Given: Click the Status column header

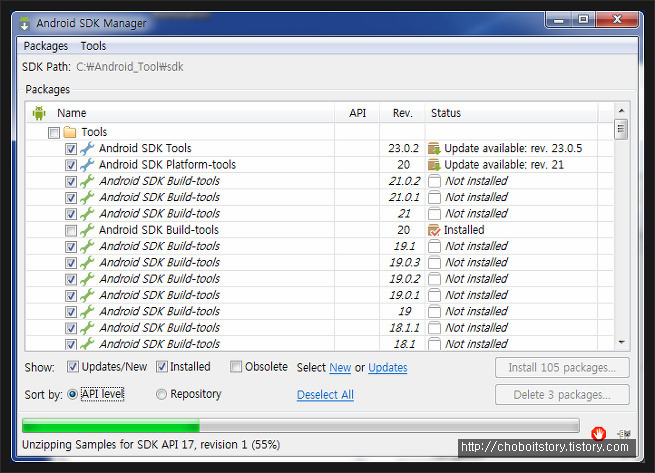Looking at the screenshot, I should click(x=511, y=113).
